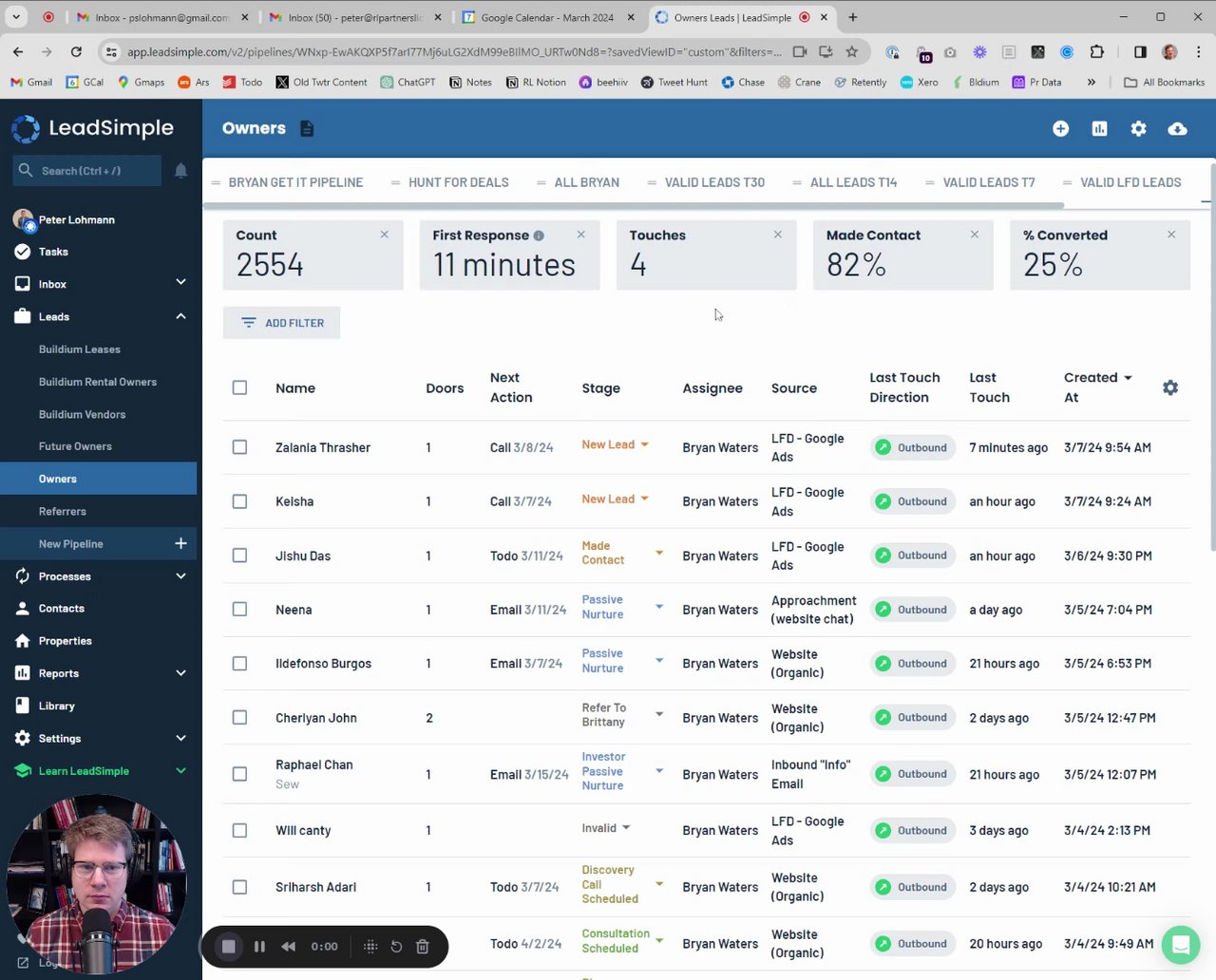The height and width of the screenshot is (980, 1216).
Task: Check the Raphael Chan row checkbox
Action: [239, 774]
